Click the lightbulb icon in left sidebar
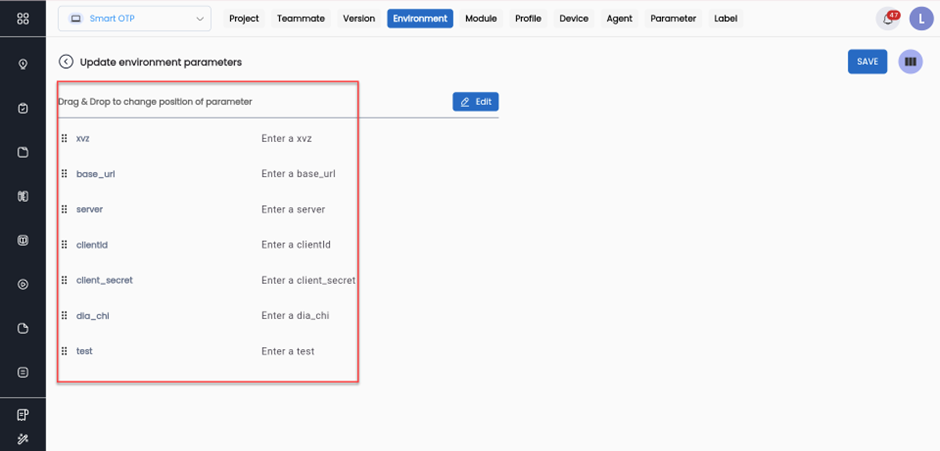Viewport: 940px width, 451px height. click(23, 64)
